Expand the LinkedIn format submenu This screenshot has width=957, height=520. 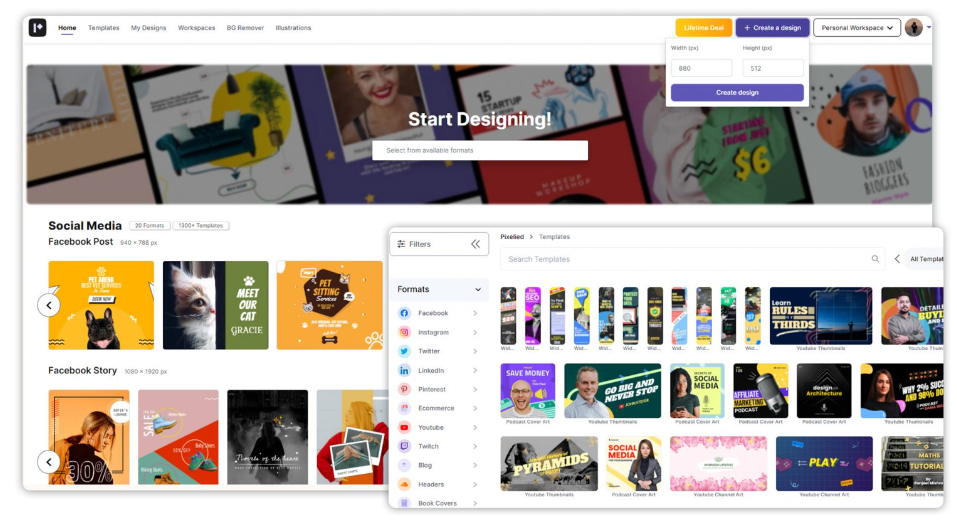point(475,370)
